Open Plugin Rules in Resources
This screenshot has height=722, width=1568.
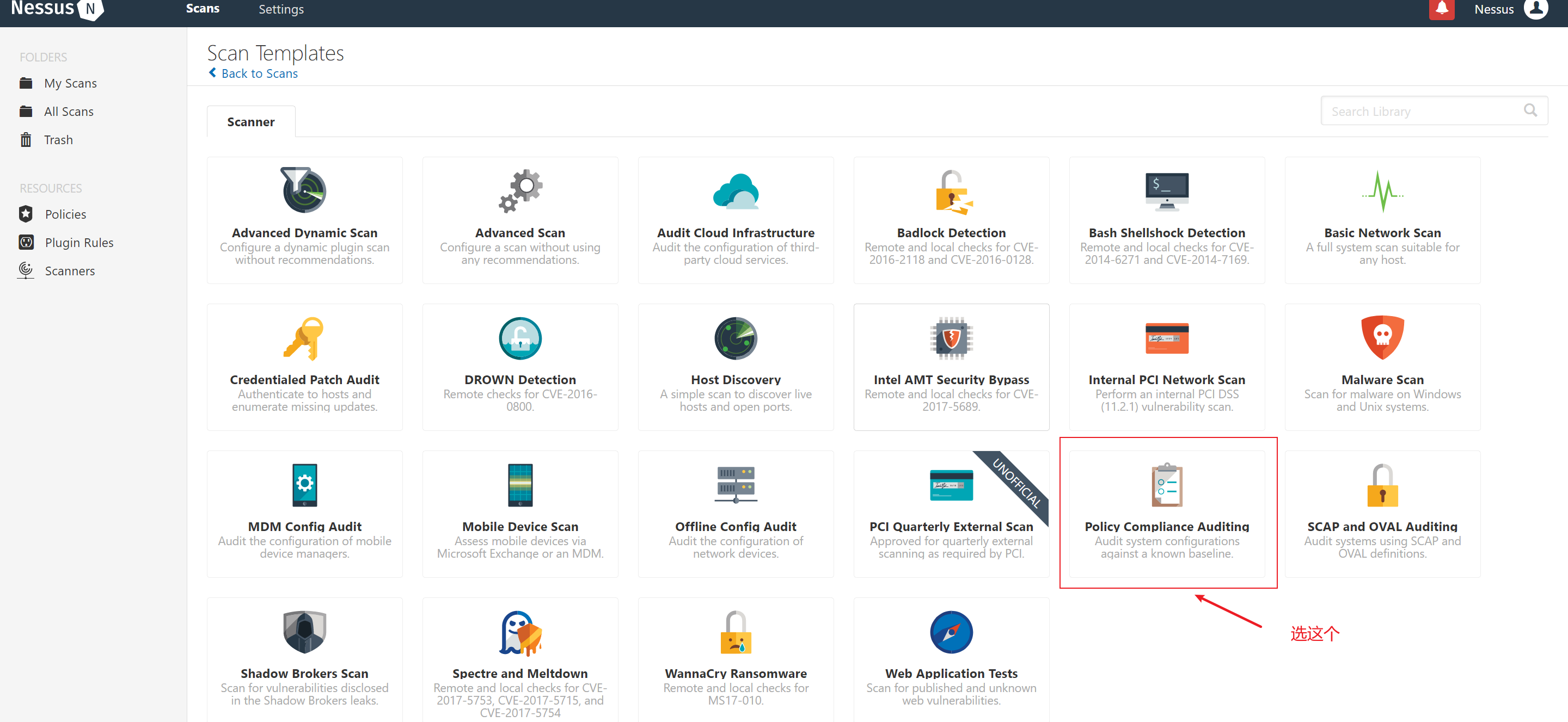(79, 243)
